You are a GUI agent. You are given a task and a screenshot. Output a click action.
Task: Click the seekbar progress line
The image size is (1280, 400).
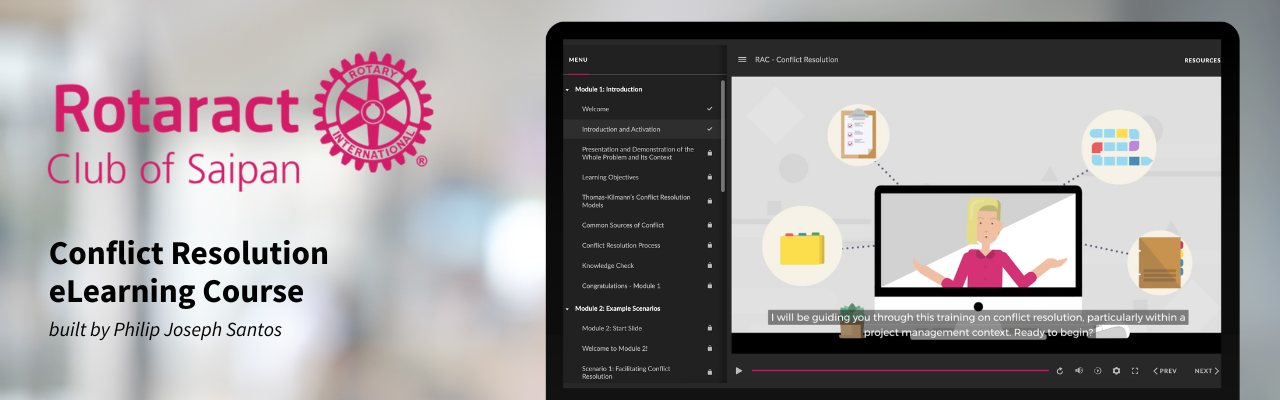tap(898, 371)
